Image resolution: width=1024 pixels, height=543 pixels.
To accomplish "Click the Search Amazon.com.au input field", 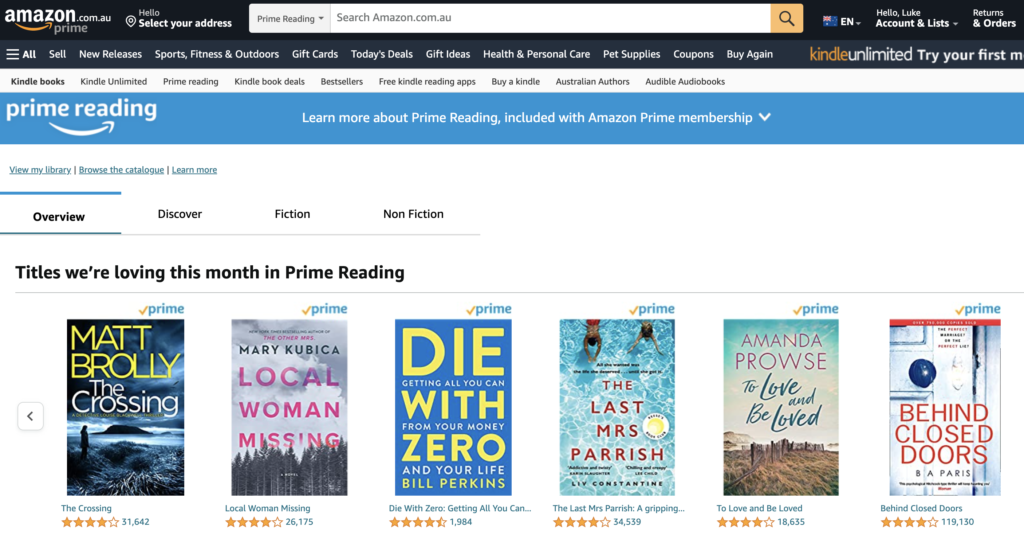I will pyautogui.click(x=550, y=18).
